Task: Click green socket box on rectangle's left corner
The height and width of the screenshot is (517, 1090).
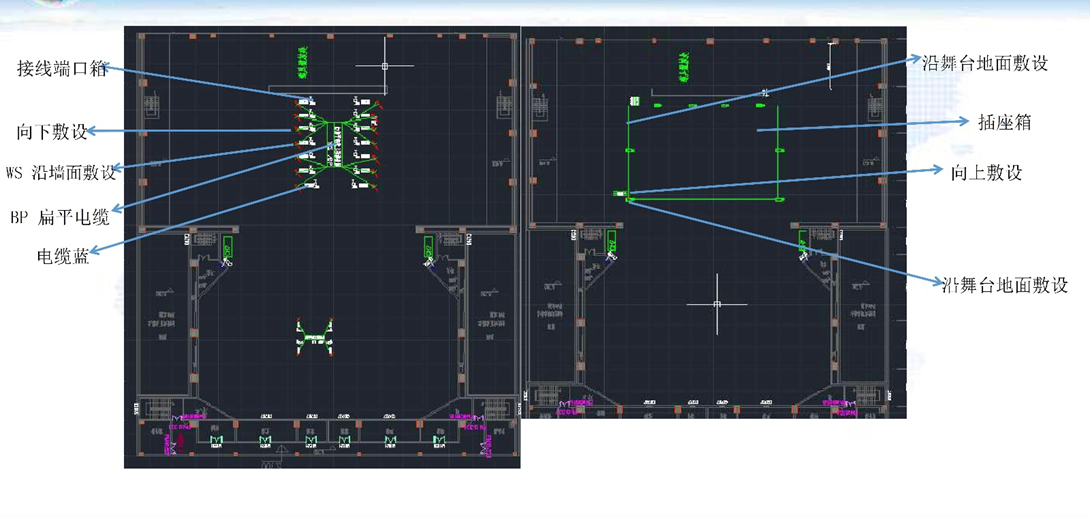Action: coord(631,199)
